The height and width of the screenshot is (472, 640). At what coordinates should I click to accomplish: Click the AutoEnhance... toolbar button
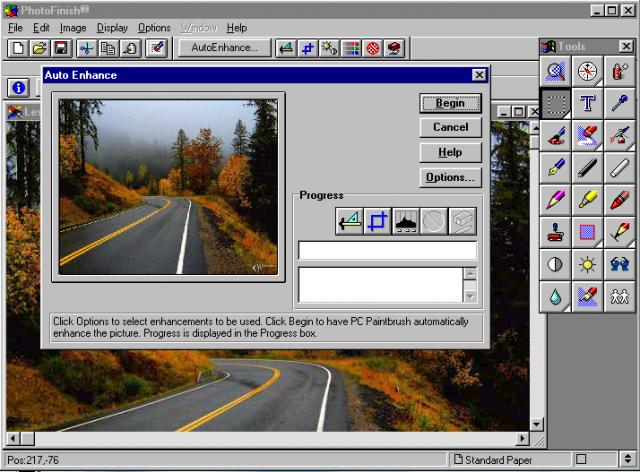point(224,47)
